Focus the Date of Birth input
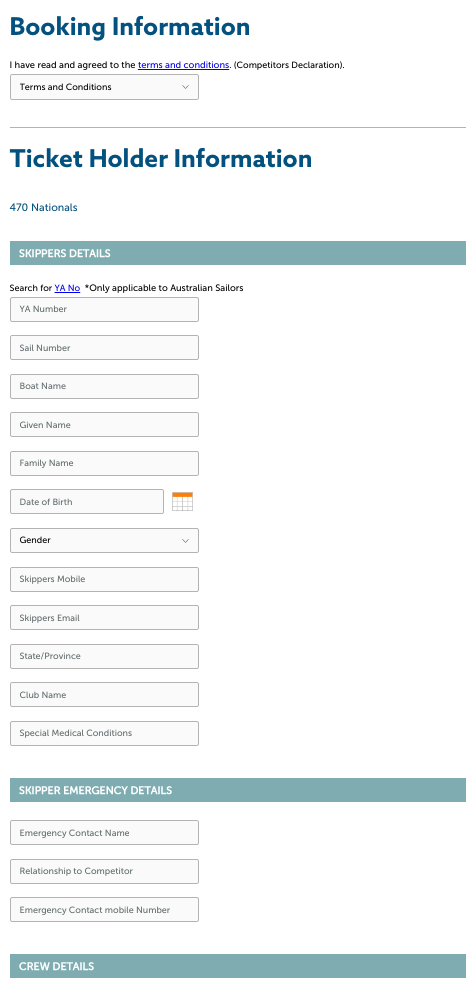This screenshot has height=985, width=466. pos(87,501)
